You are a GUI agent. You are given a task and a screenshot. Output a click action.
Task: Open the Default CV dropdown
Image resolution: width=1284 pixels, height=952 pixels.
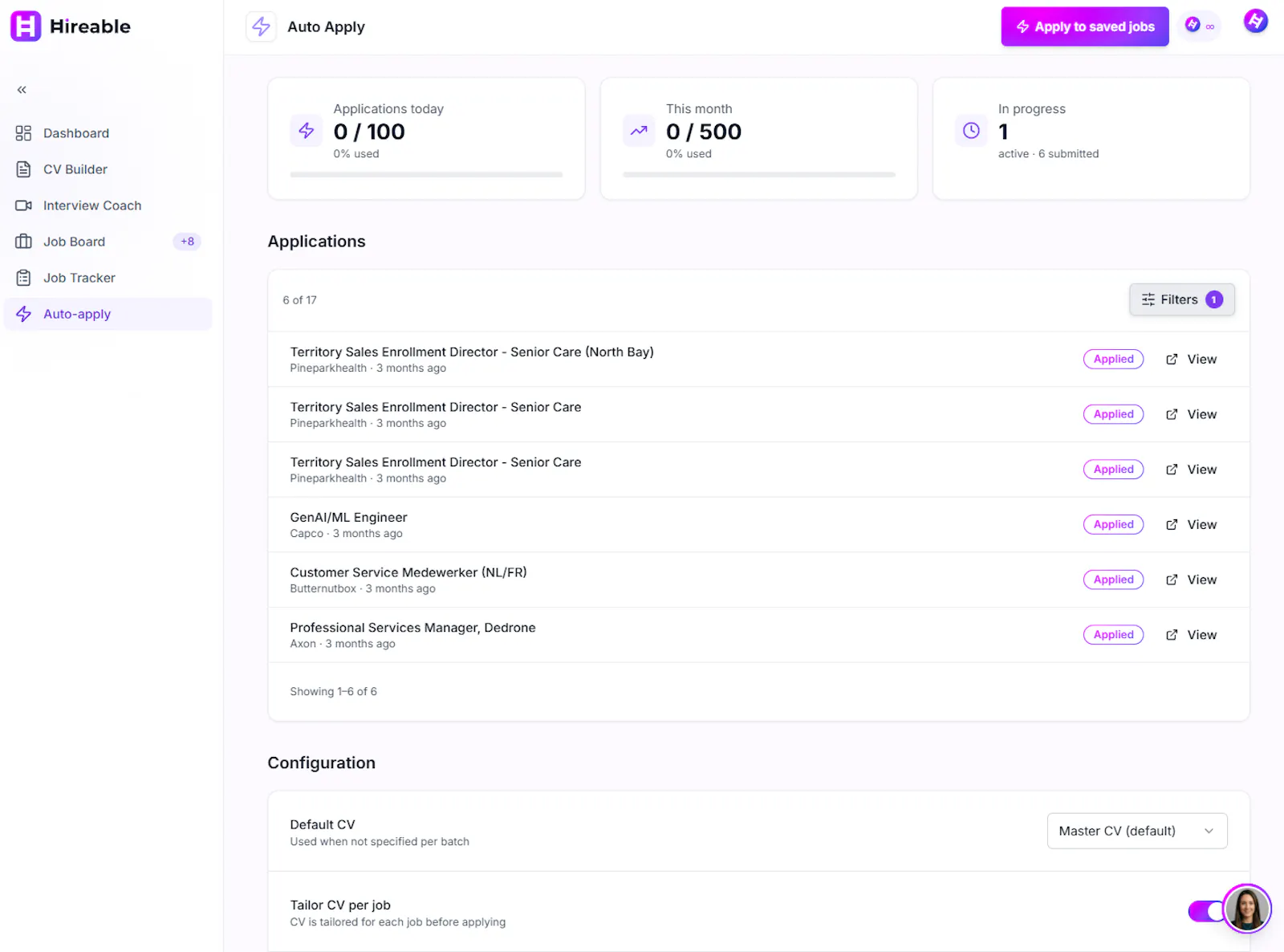click(1137, 831)
